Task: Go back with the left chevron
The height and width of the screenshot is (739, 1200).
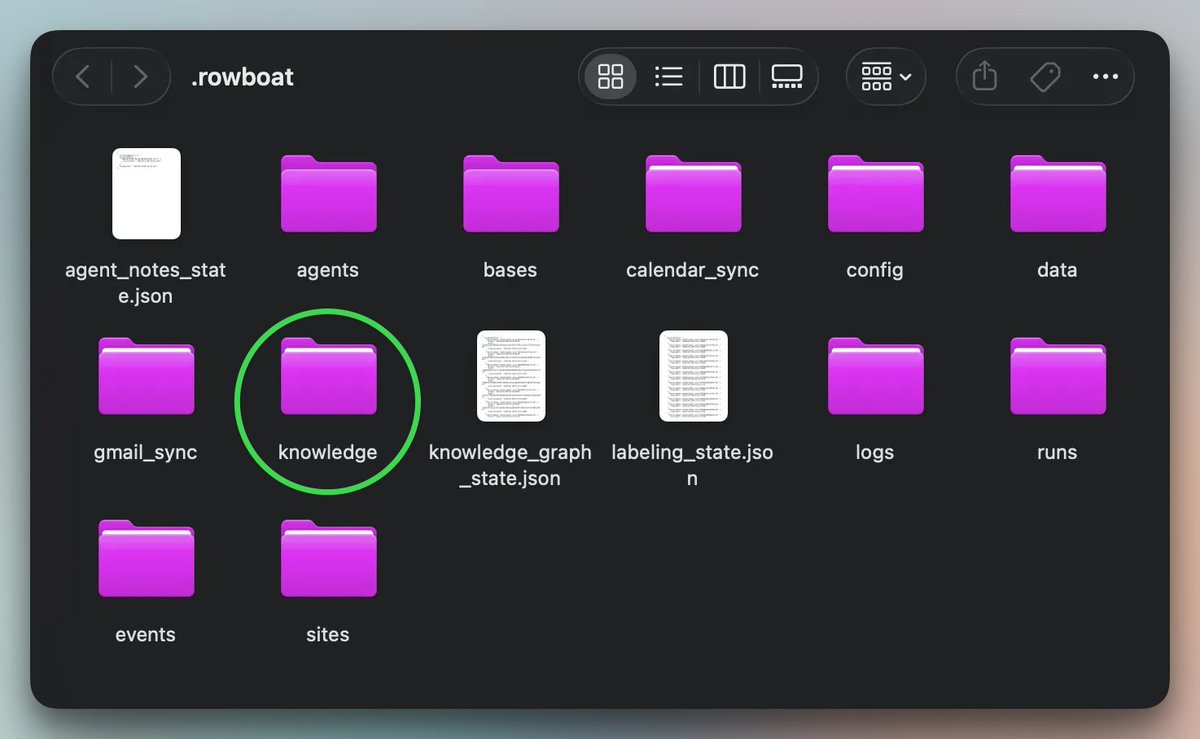Action: pos(83,76)
